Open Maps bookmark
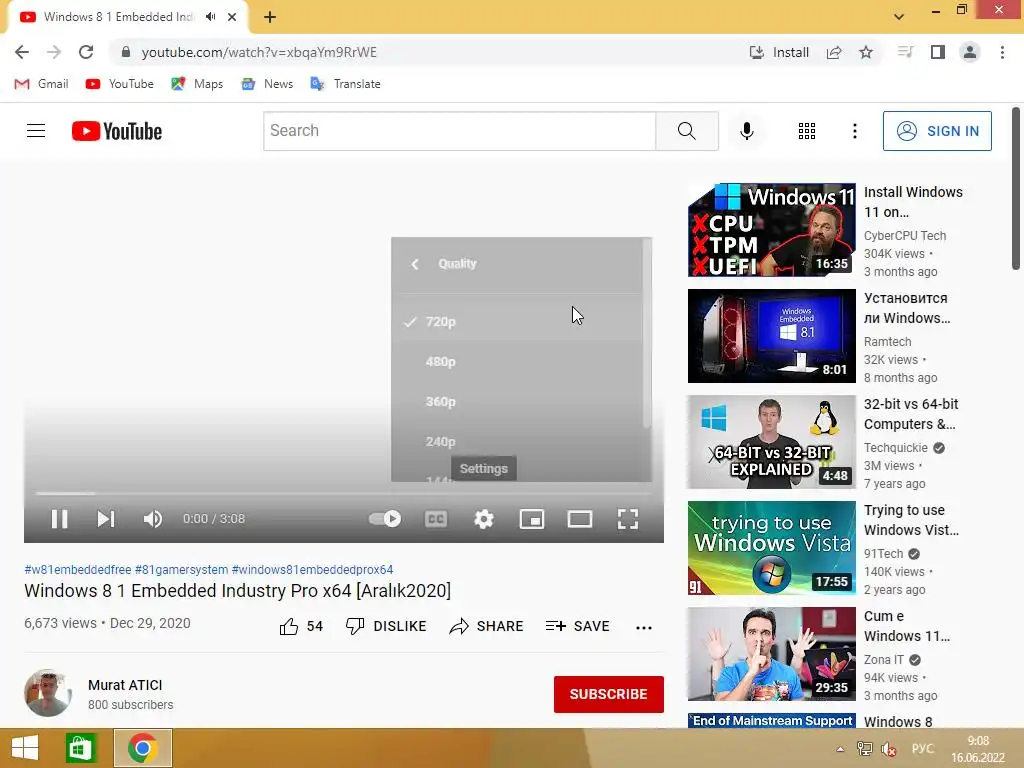 point(197,84)
